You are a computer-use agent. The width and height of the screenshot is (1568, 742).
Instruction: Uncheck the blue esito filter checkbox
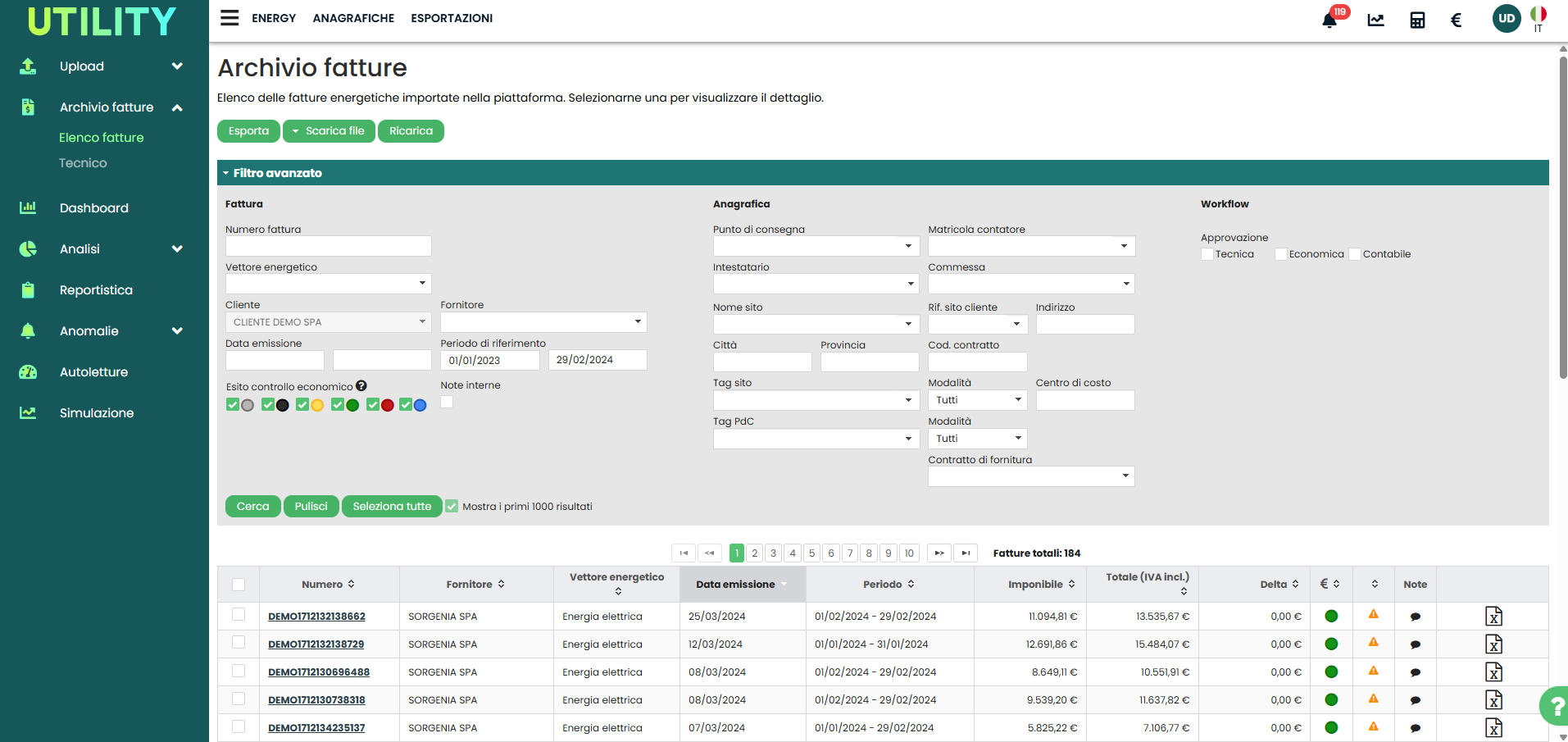pos(405,404)
